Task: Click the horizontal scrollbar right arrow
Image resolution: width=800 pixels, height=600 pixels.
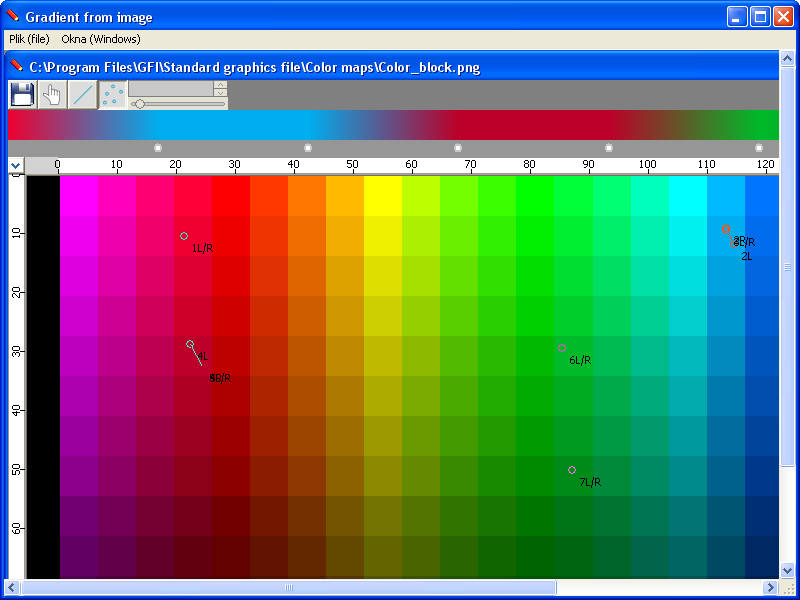Action: click(771, 587)
